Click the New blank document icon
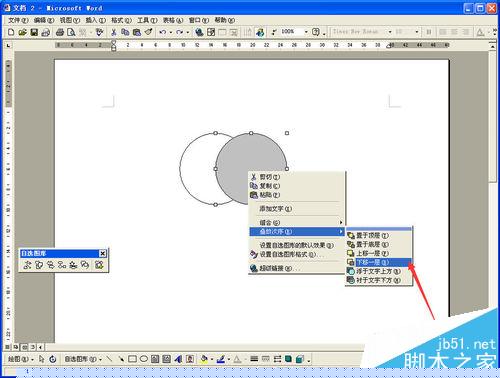The height and width of the screenshot is (378, 500). click(x=11, y=32)
